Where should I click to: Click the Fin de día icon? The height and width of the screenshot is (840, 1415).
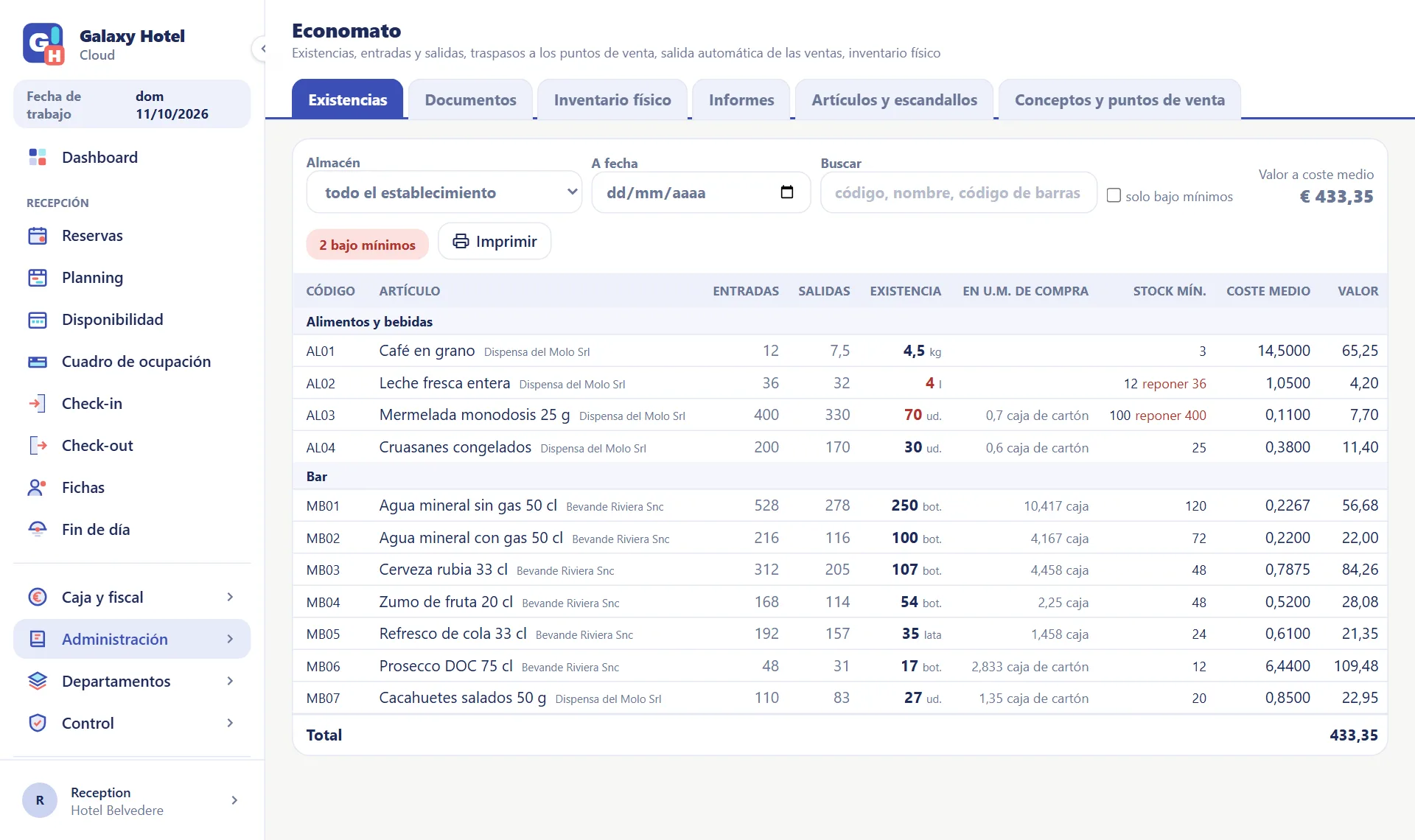[x=38, y=530]
